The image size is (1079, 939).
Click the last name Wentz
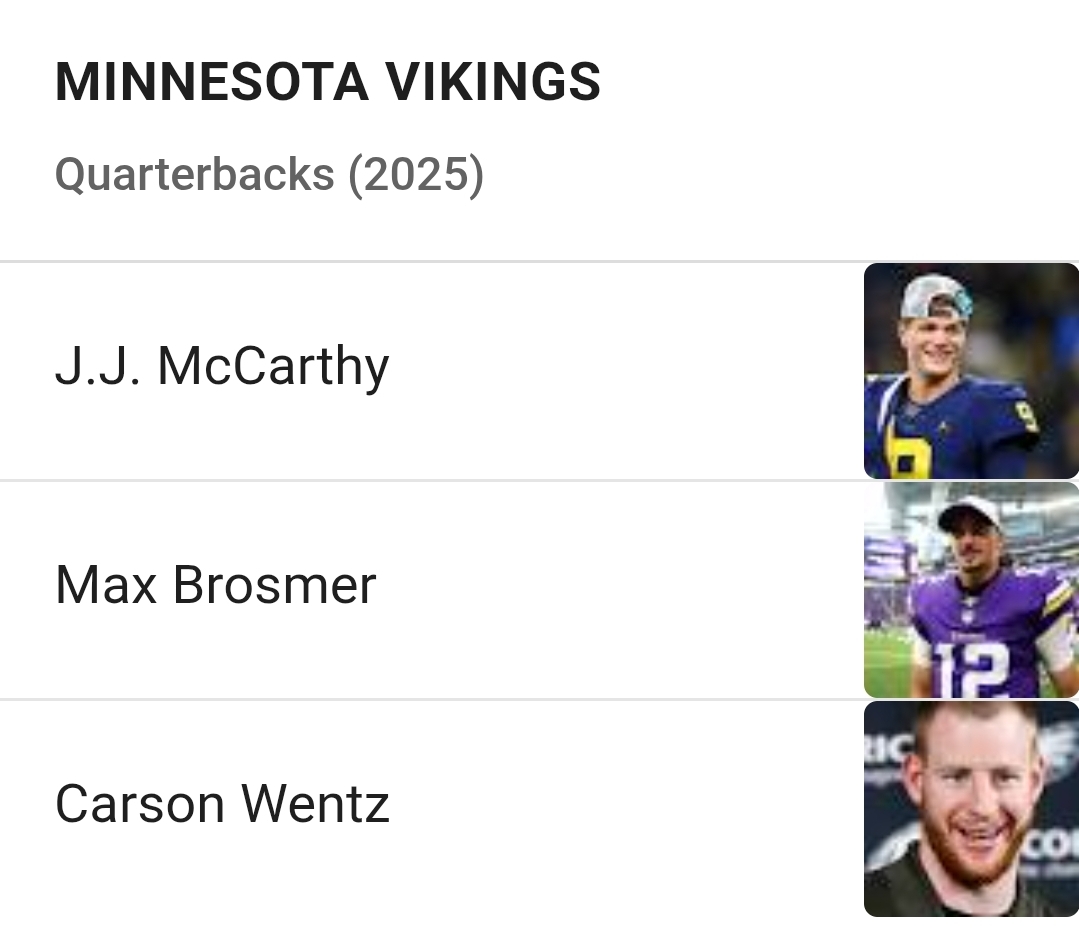tap(316, 804)
